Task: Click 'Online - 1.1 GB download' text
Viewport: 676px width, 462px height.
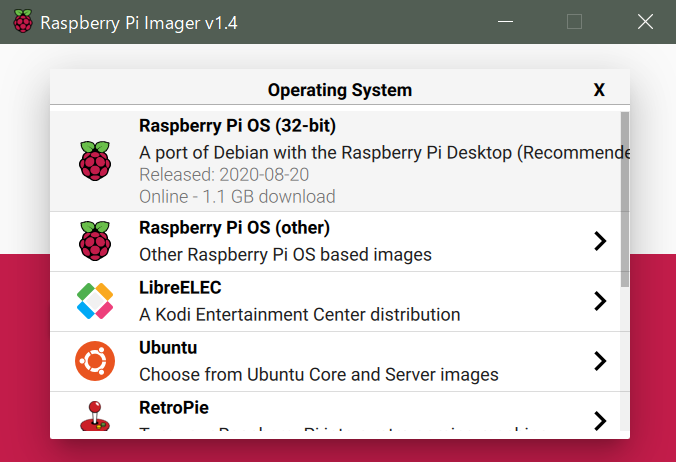Action: [237, 197]
